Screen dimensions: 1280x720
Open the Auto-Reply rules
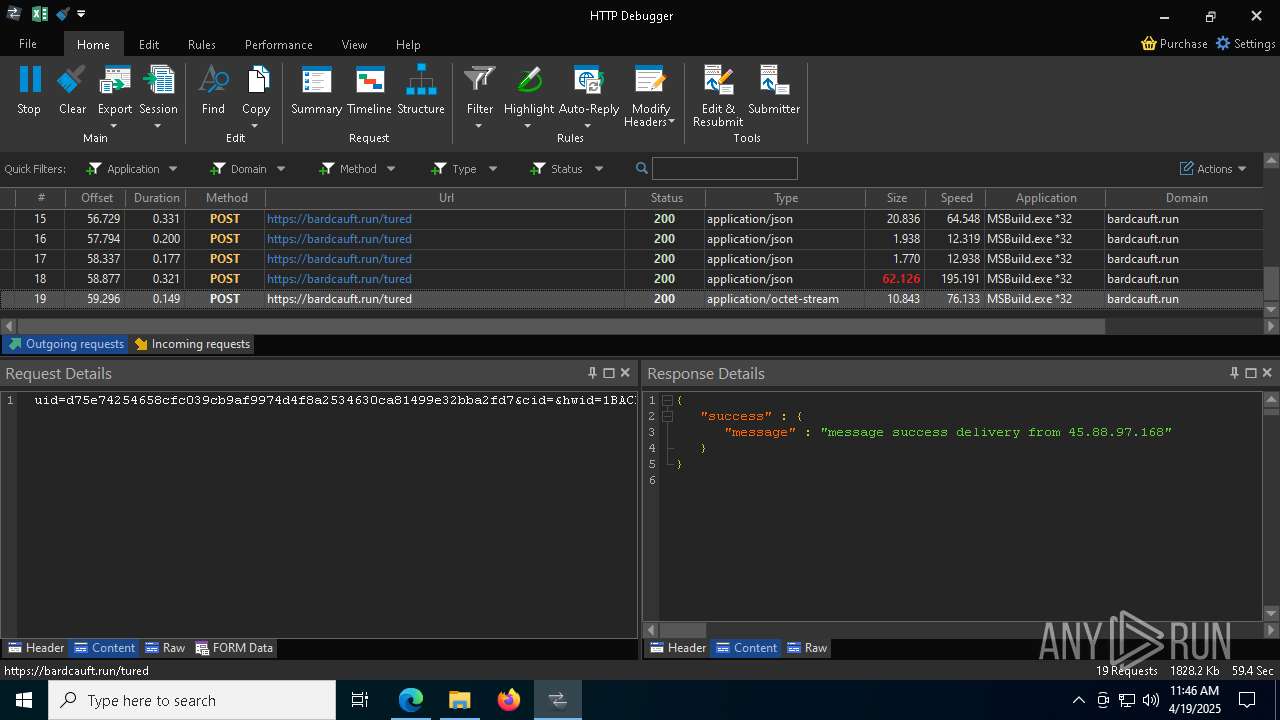tap(589, 96)
